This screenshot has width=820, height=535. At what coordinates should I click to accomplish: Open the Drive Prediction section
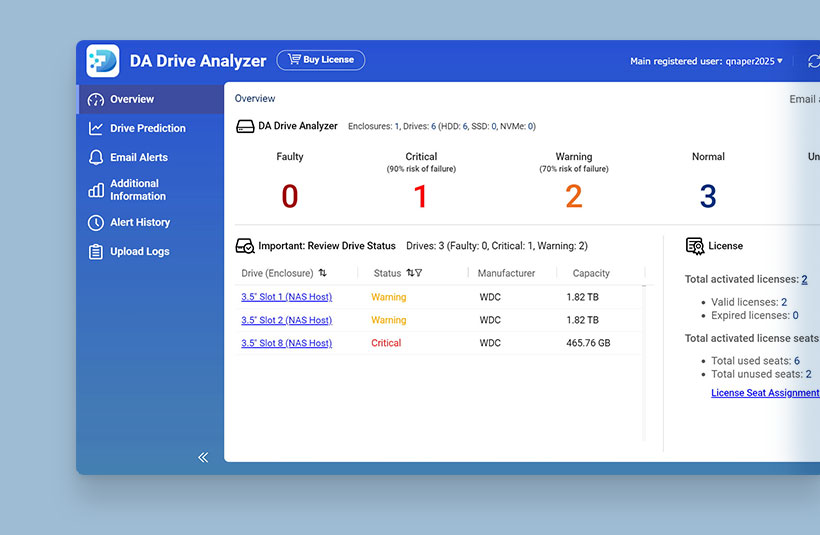tap(147, 128)
